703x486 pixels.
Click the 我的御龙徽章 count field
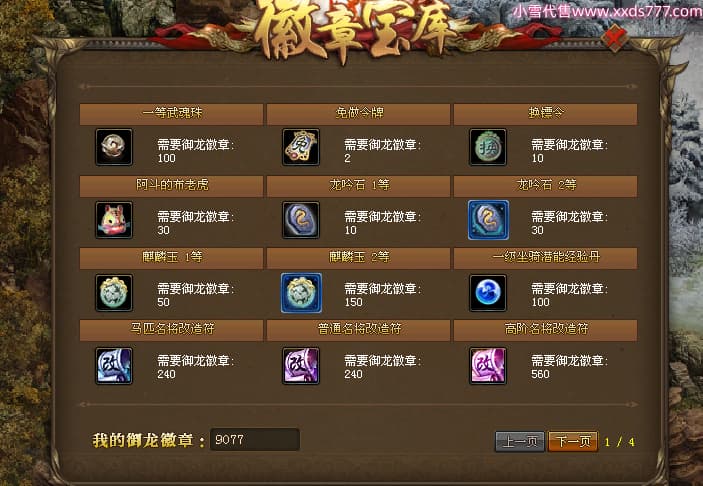255,439
